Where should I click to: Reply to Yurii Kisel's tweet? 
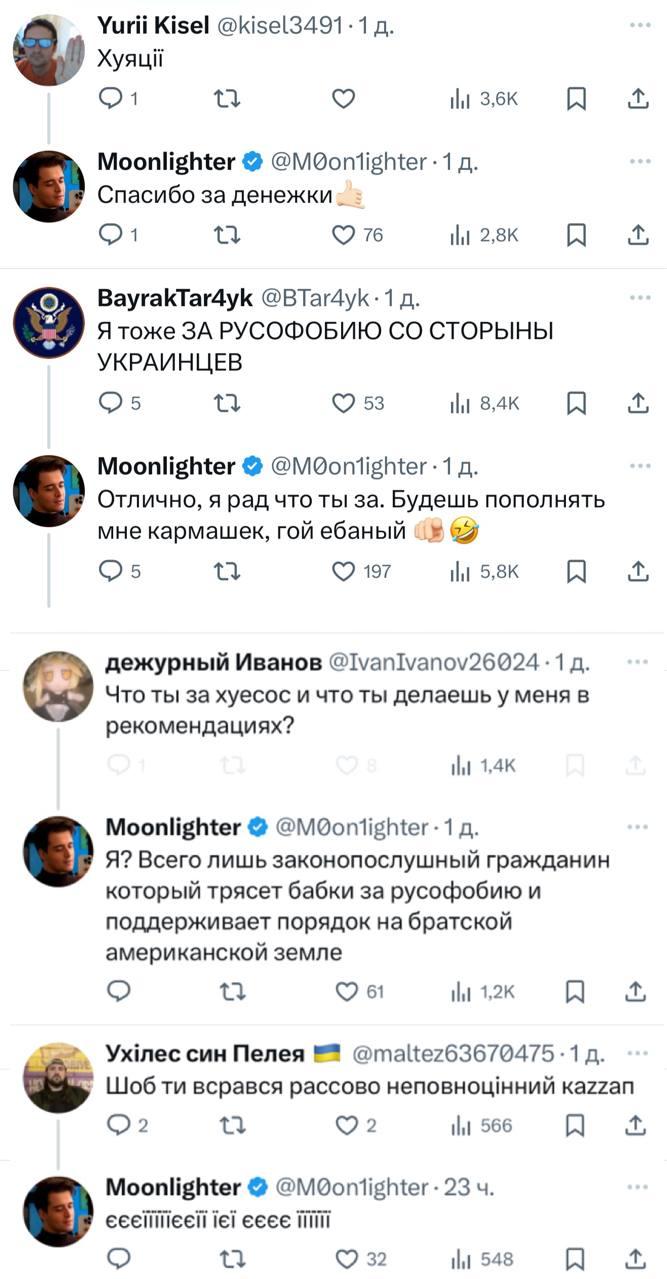pos(112,98)
